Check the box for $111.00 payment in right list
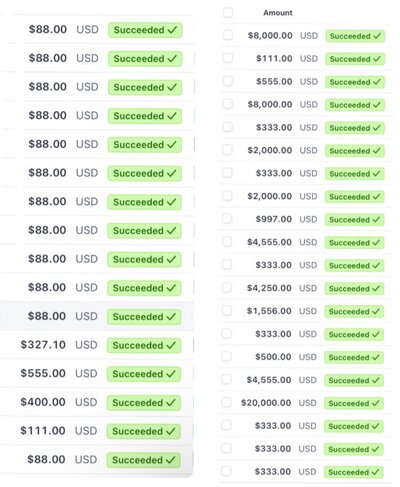 [228, 58]
